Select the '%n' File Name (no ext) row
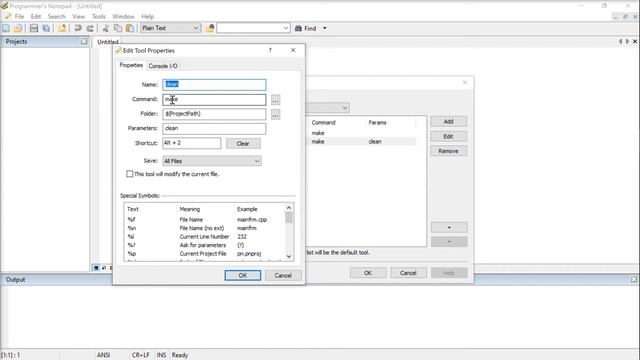 (x=205, y=228)
